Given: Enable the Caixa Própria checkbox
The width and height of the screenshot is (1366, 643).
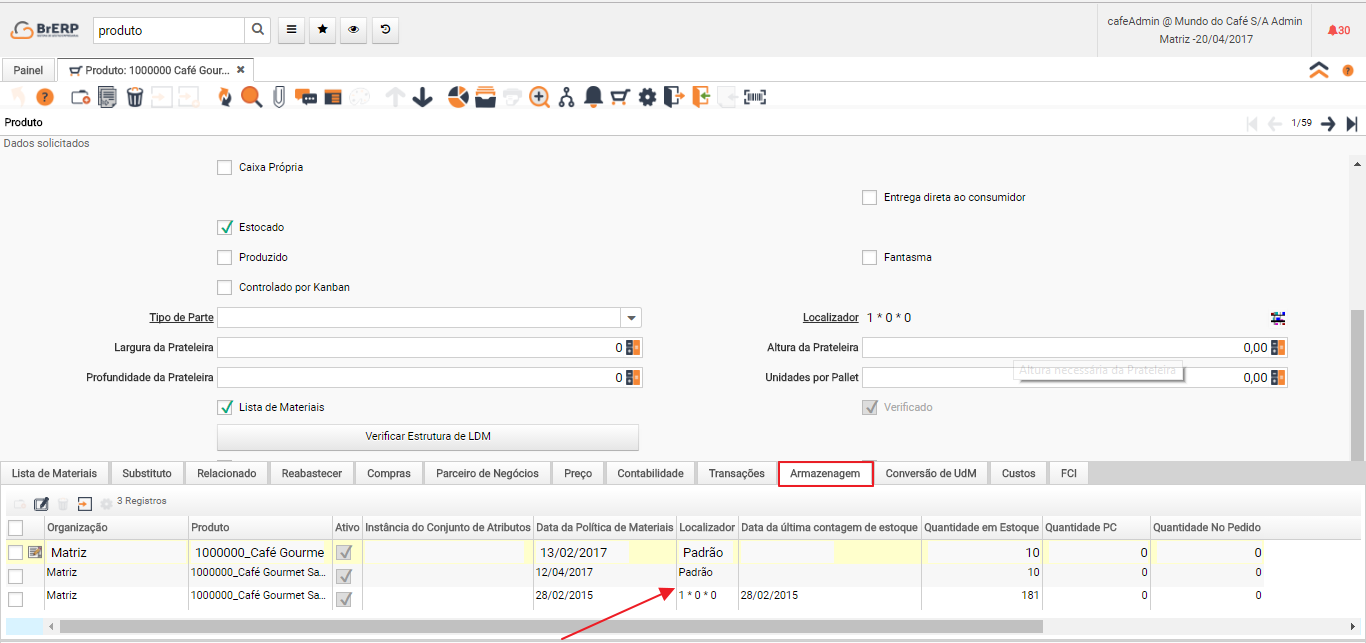Looking at the screenshot, I should (225, 168).
